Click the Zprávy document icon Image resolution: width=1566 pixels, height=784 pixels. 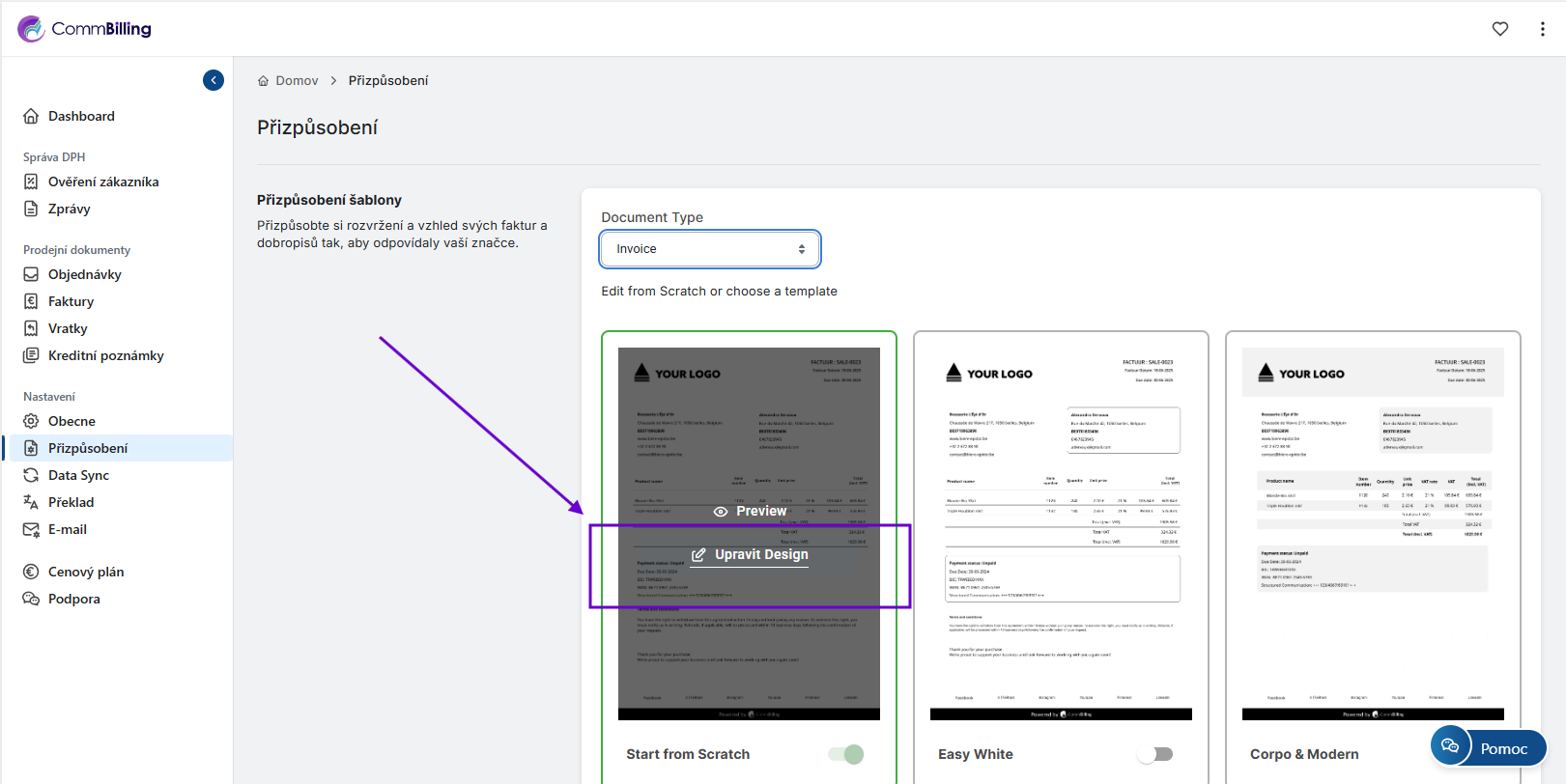[31, 209]
